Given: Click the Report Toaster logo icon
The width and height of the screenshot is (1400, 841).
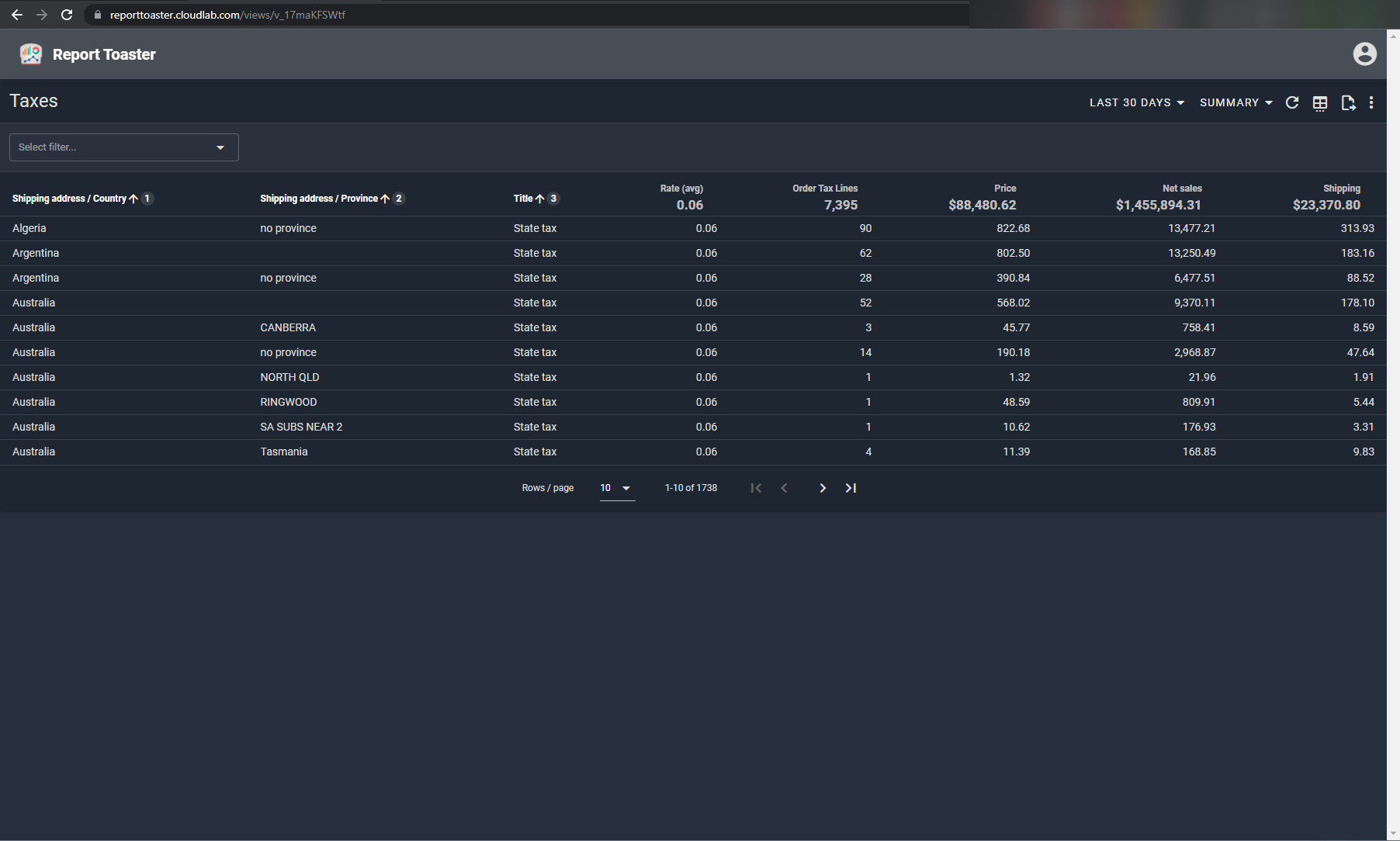Looking at the screenshot, I should (x=31, y=54).
